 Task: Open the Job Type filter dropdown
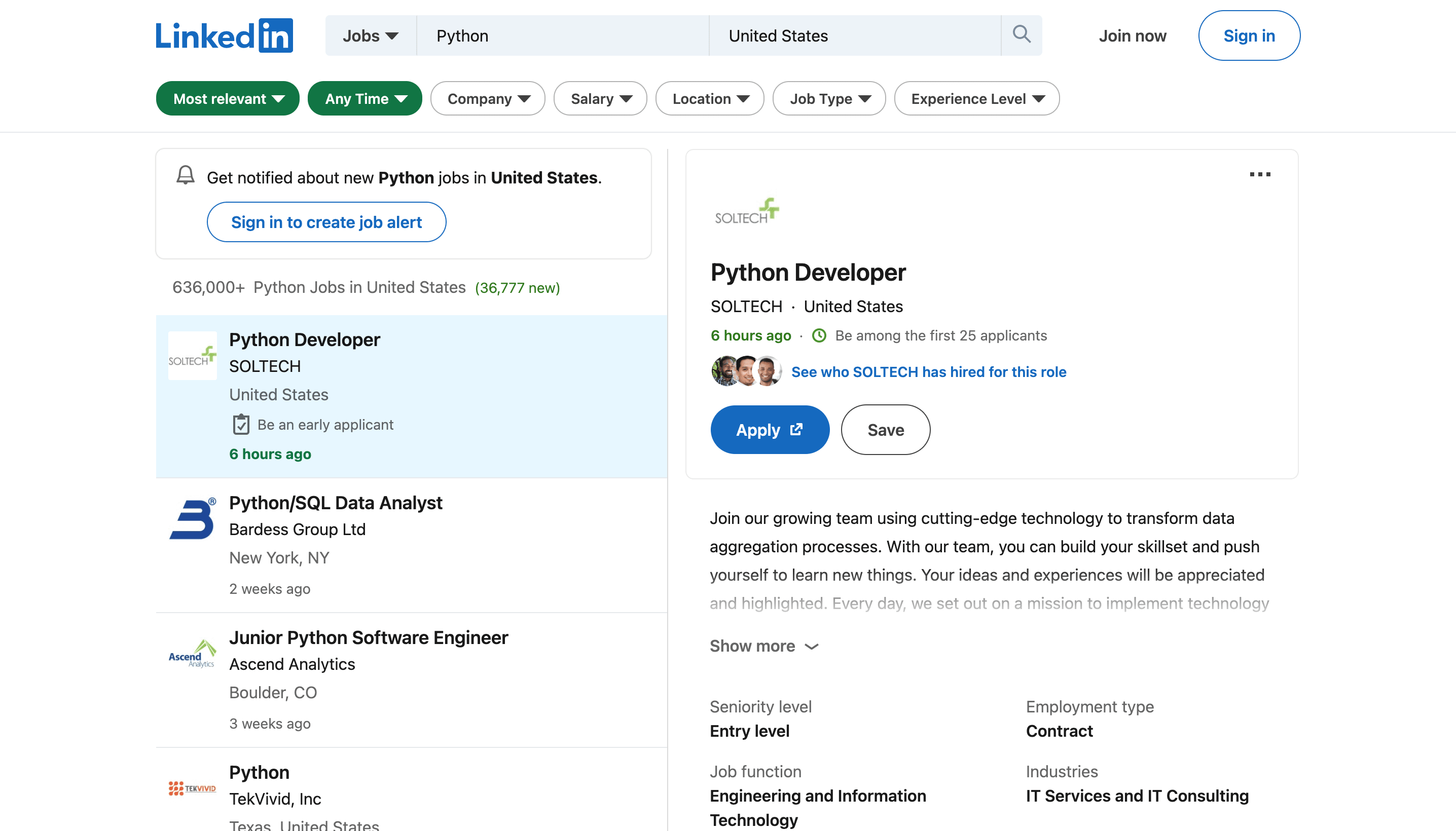click(x=829, y=98)
